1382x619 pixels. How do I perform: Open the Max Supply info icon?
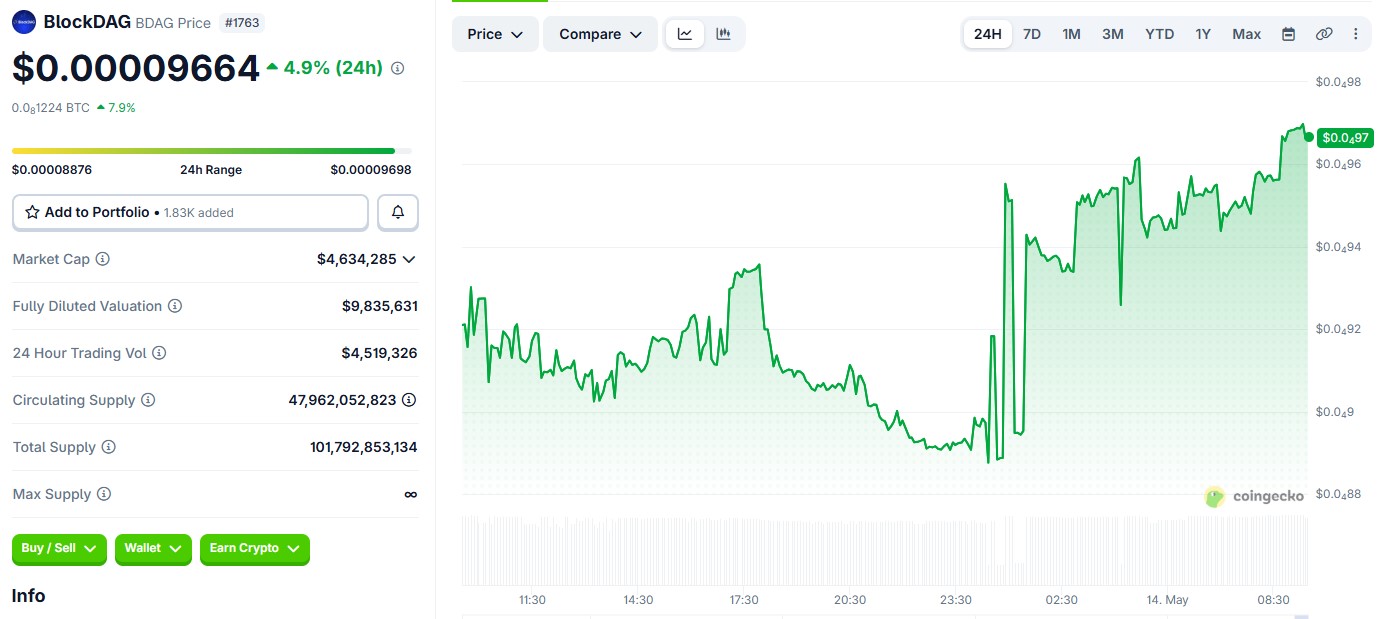click(104, 494)
